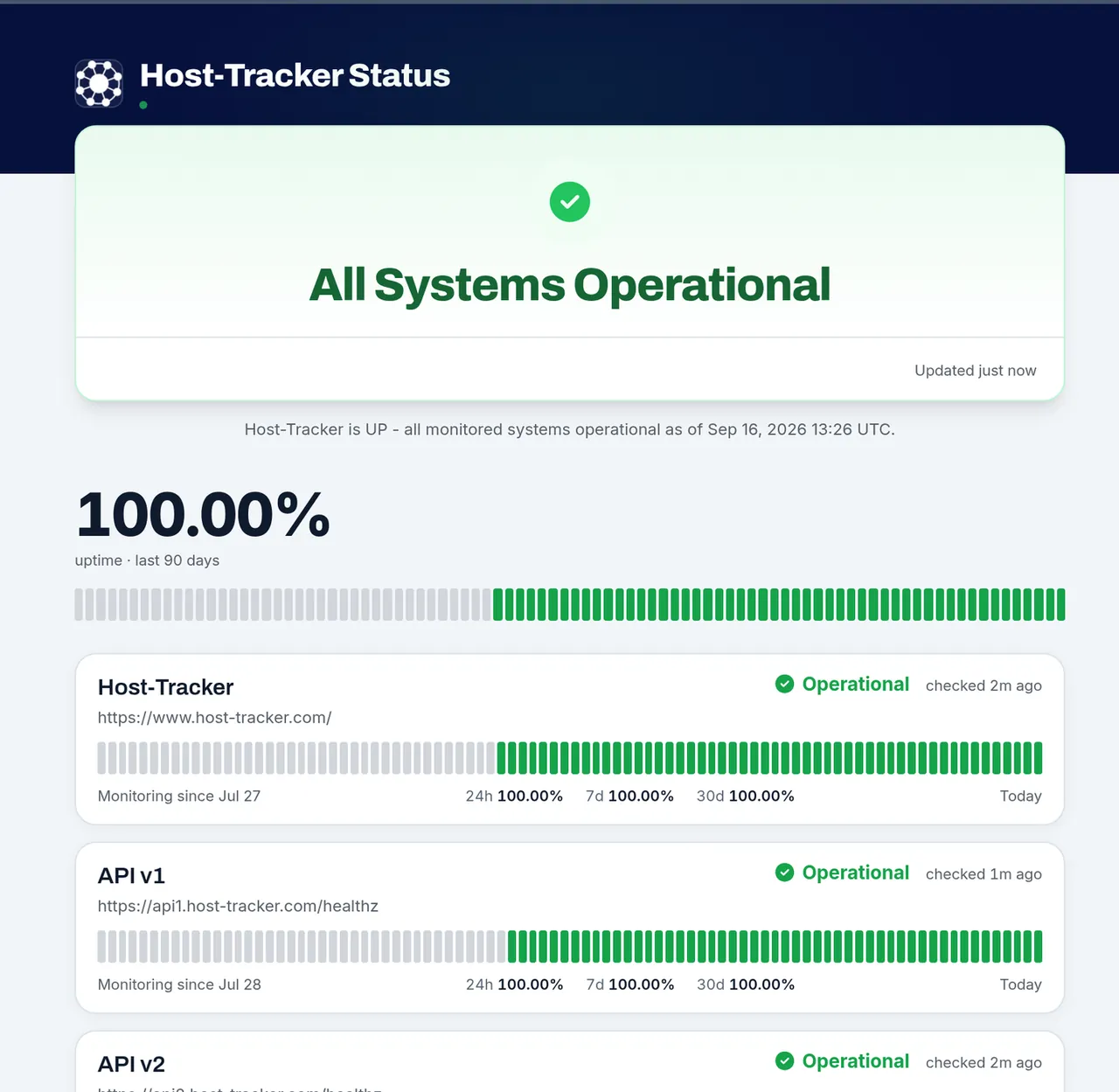The image size is (1119, 1092).
Task: Click the Host-Tracker card's 7d uptime value
Action: 641,796
